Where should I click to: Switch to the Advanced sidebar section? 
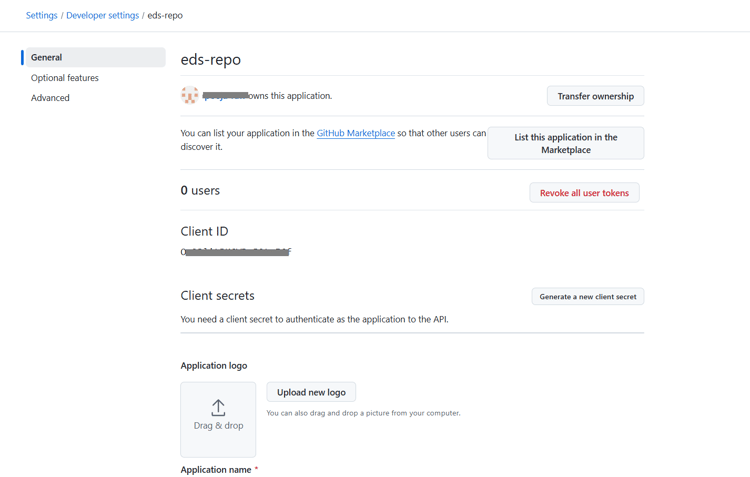[50, 98]
